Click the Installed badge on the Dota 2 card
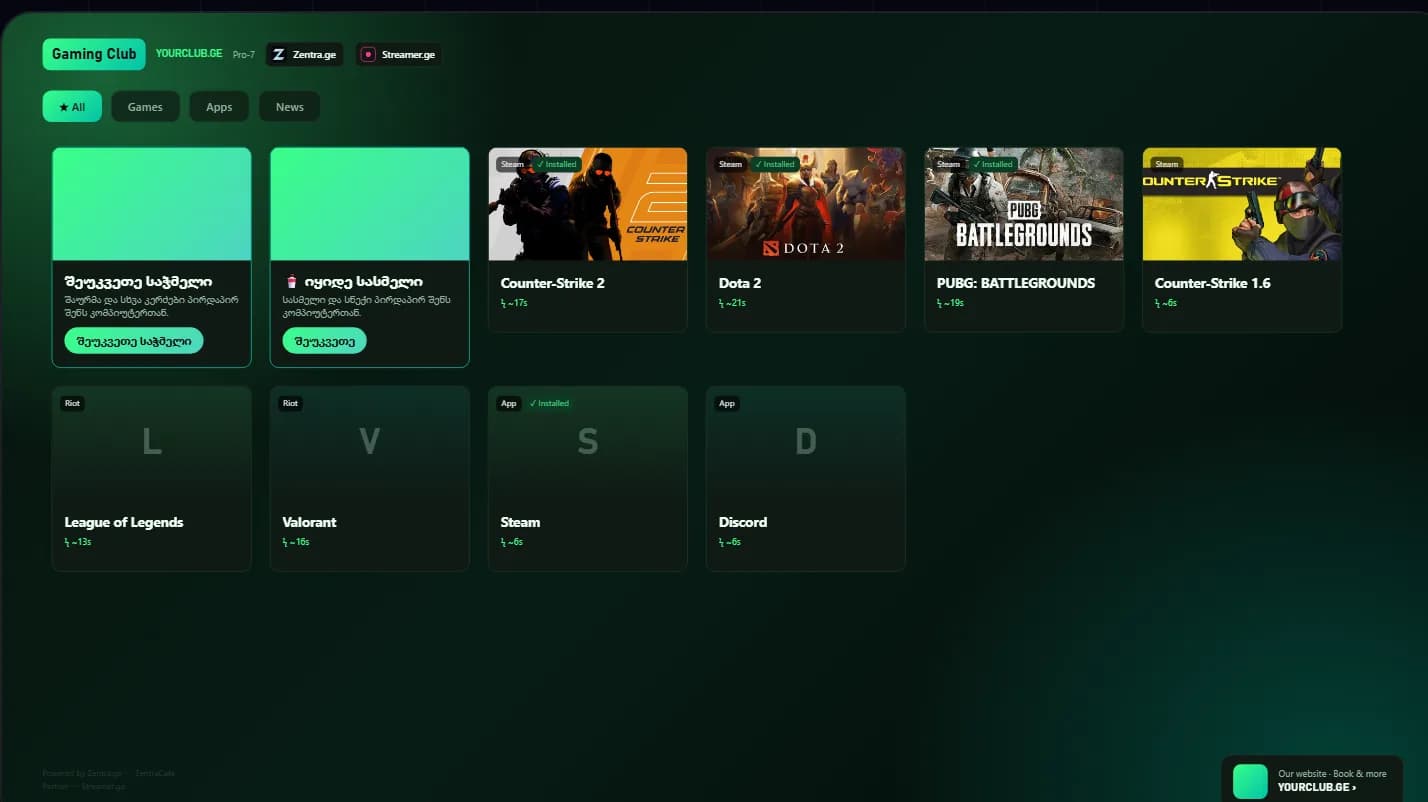Screen dimensions: 1428x802 (775, 164)
